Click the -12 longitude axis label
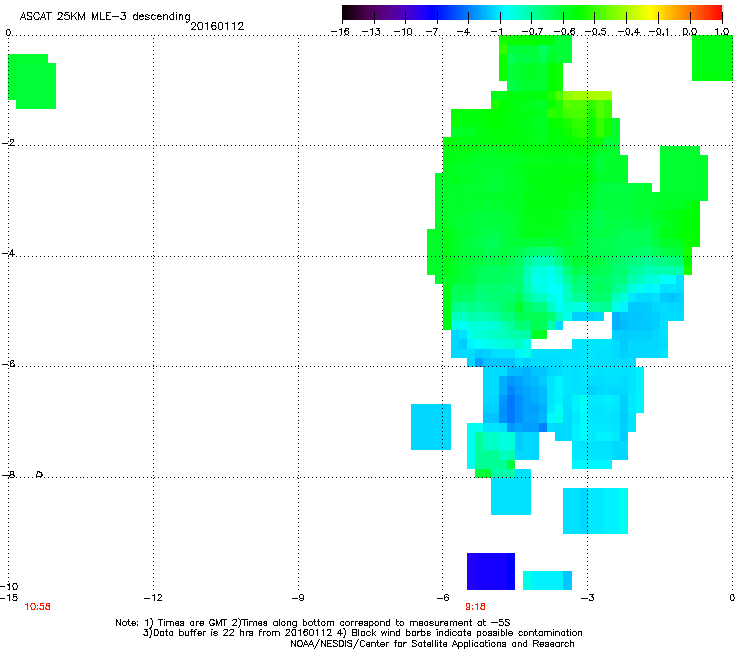Screen dimensions: 740x650 click(153, 598)
